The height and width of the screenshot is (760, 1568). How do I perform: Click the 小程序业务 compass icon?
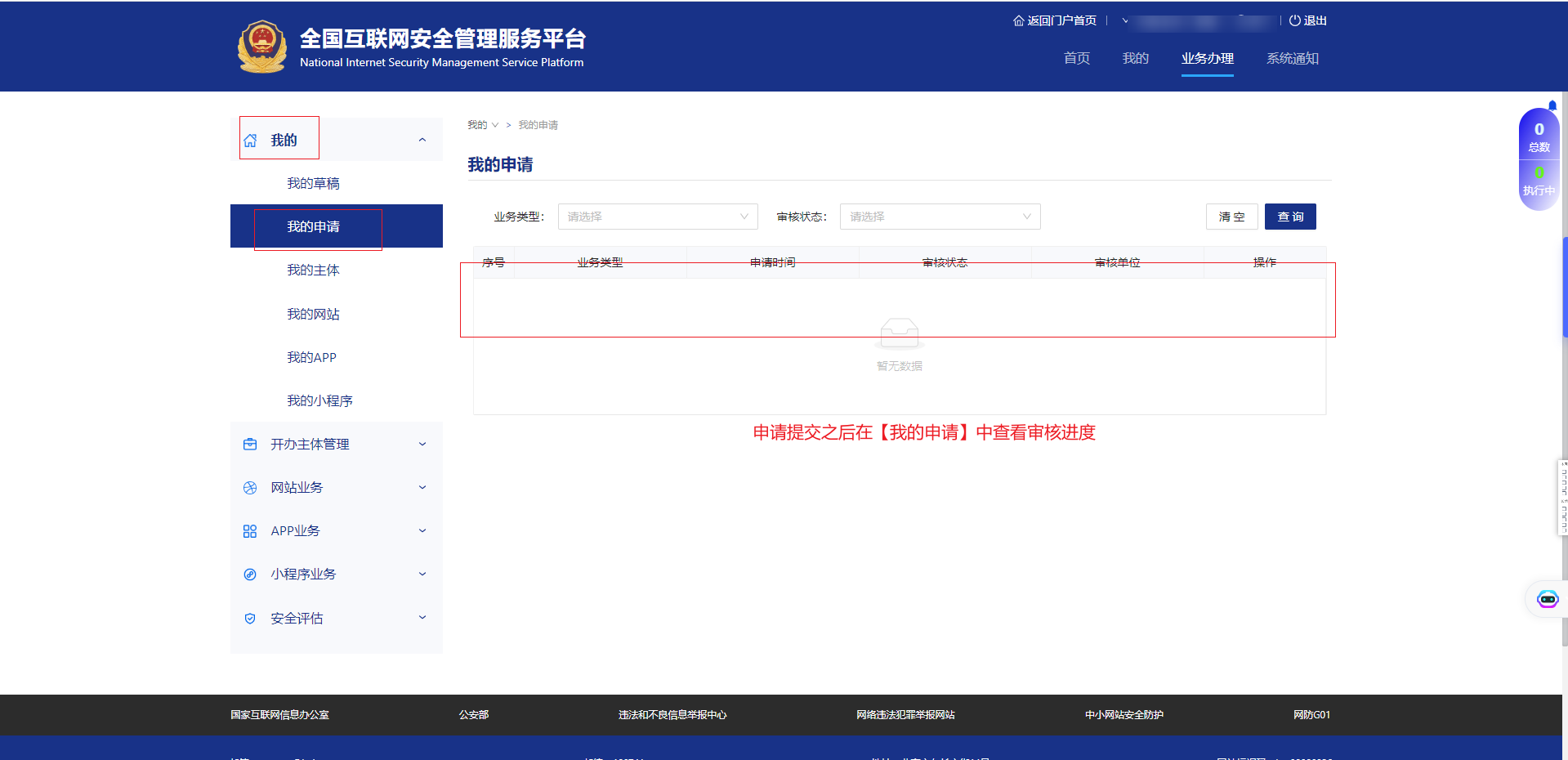250,574
